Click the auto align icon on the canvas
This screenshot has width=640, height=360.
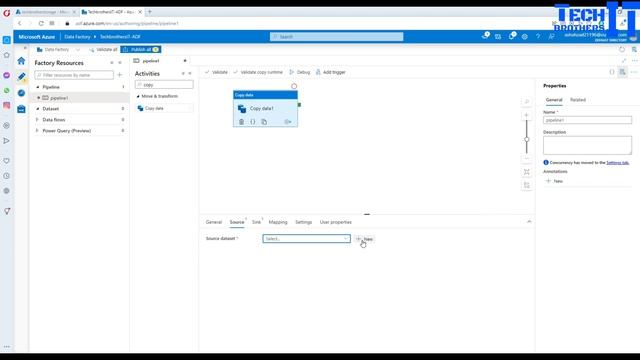point(527,185)
